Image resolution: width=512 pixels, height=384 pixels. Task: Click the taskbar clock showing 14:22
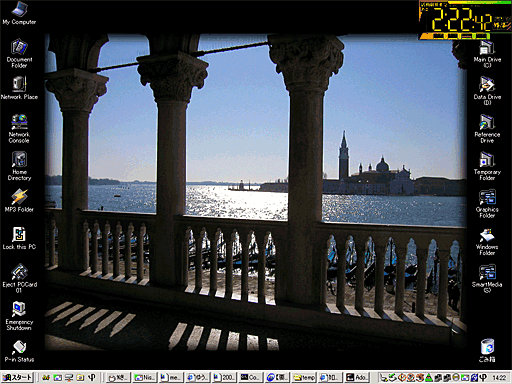pyautogui.click(x=499, y=378)
